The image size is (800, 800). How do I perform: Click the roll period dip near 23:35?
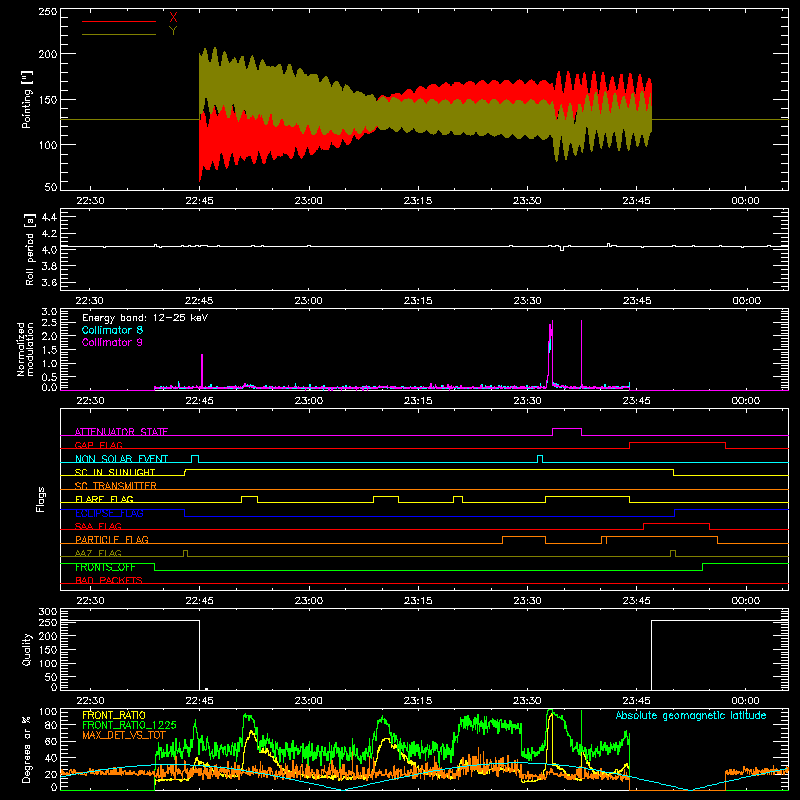(562, 249)
